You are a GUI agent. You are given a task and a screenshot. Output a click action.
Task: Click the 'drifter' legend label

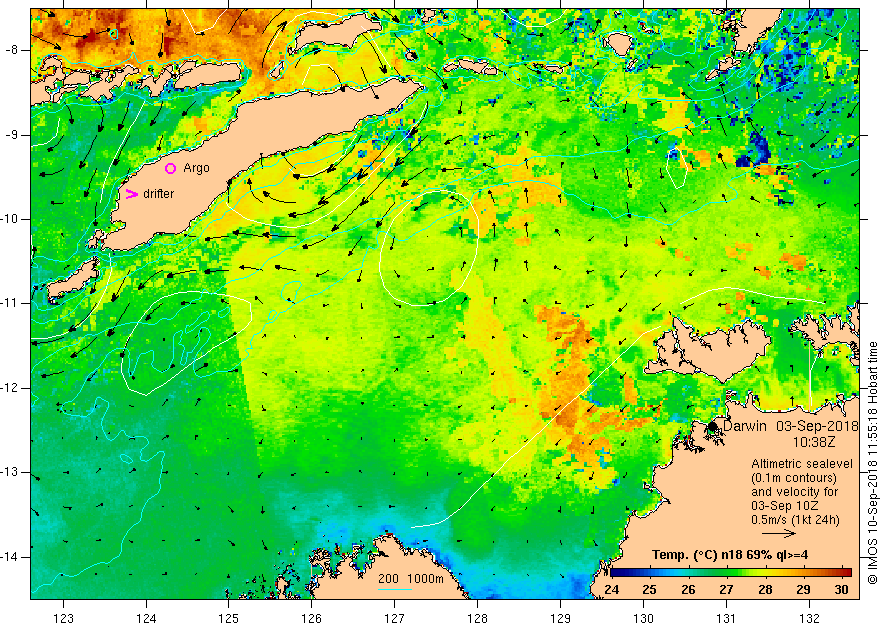tap(158, 194)
